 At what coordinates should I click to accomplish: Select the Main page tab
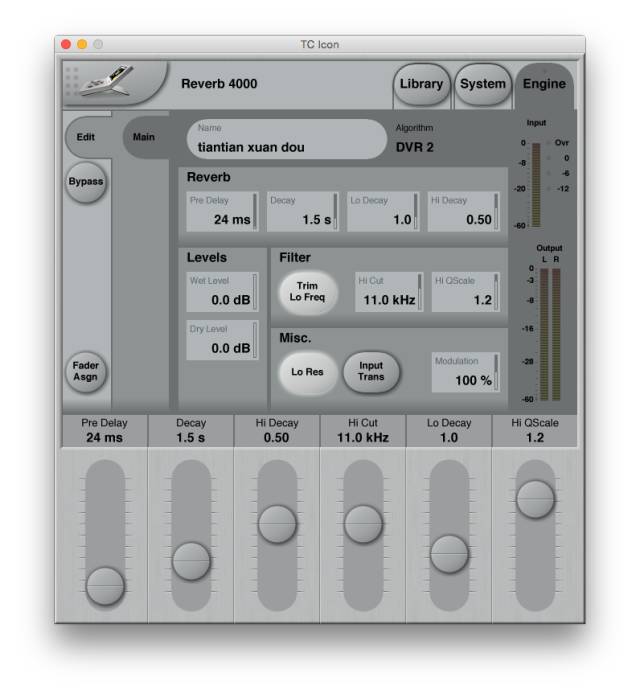[144, 137]
